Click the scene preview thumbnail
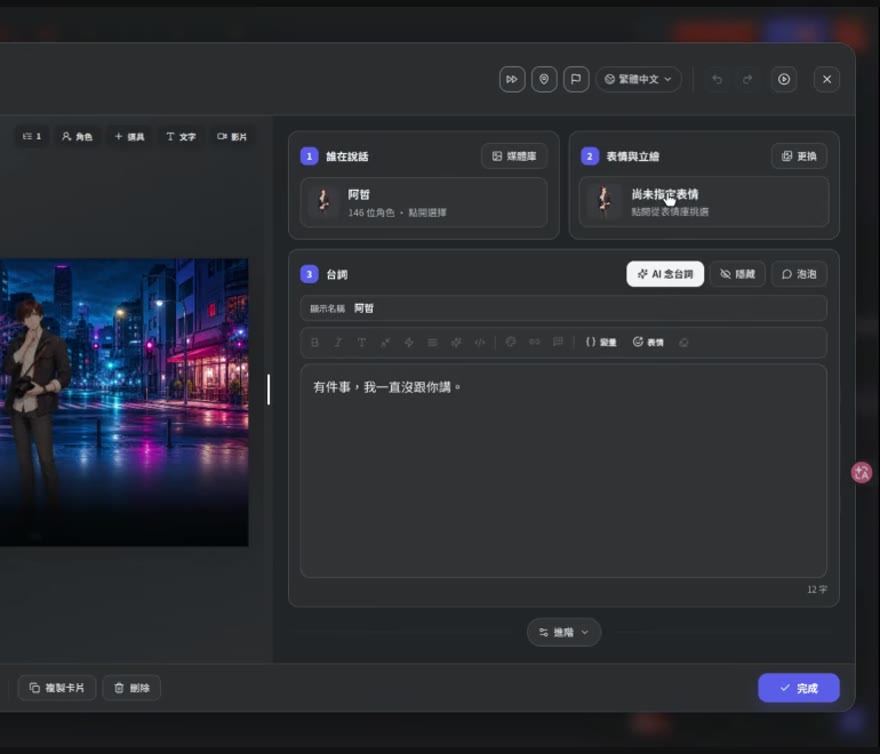 click(x=124, y=402)
